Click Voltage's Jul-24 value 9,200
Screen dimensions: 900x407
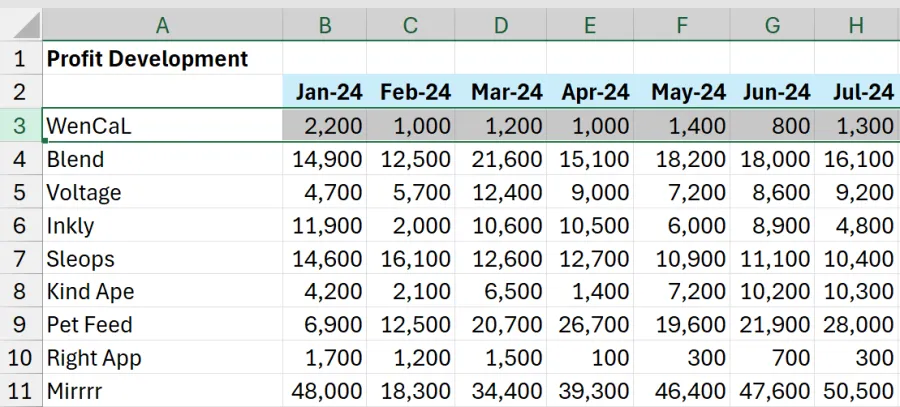click(858, 192)
